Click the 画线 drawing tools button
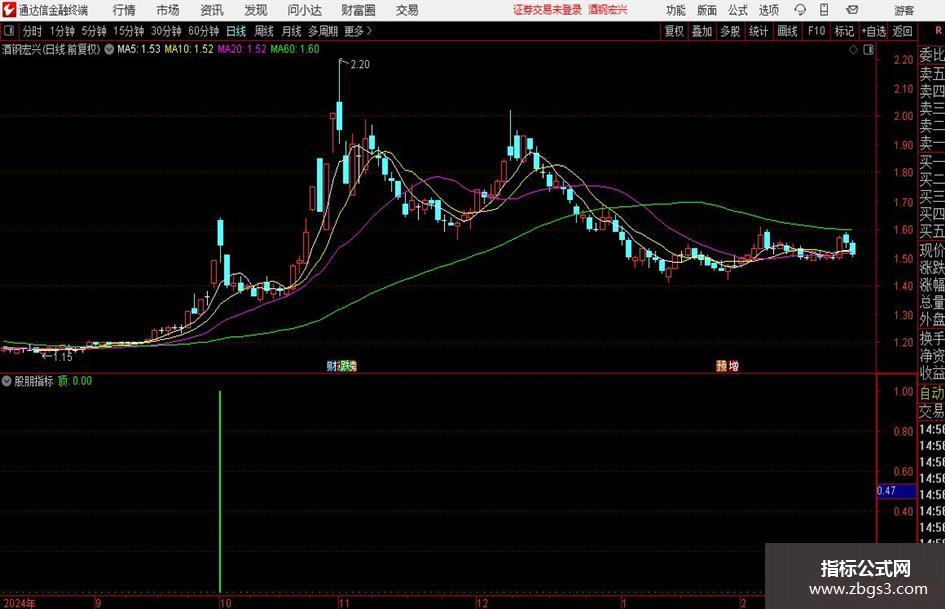 [x=787, y=31]
